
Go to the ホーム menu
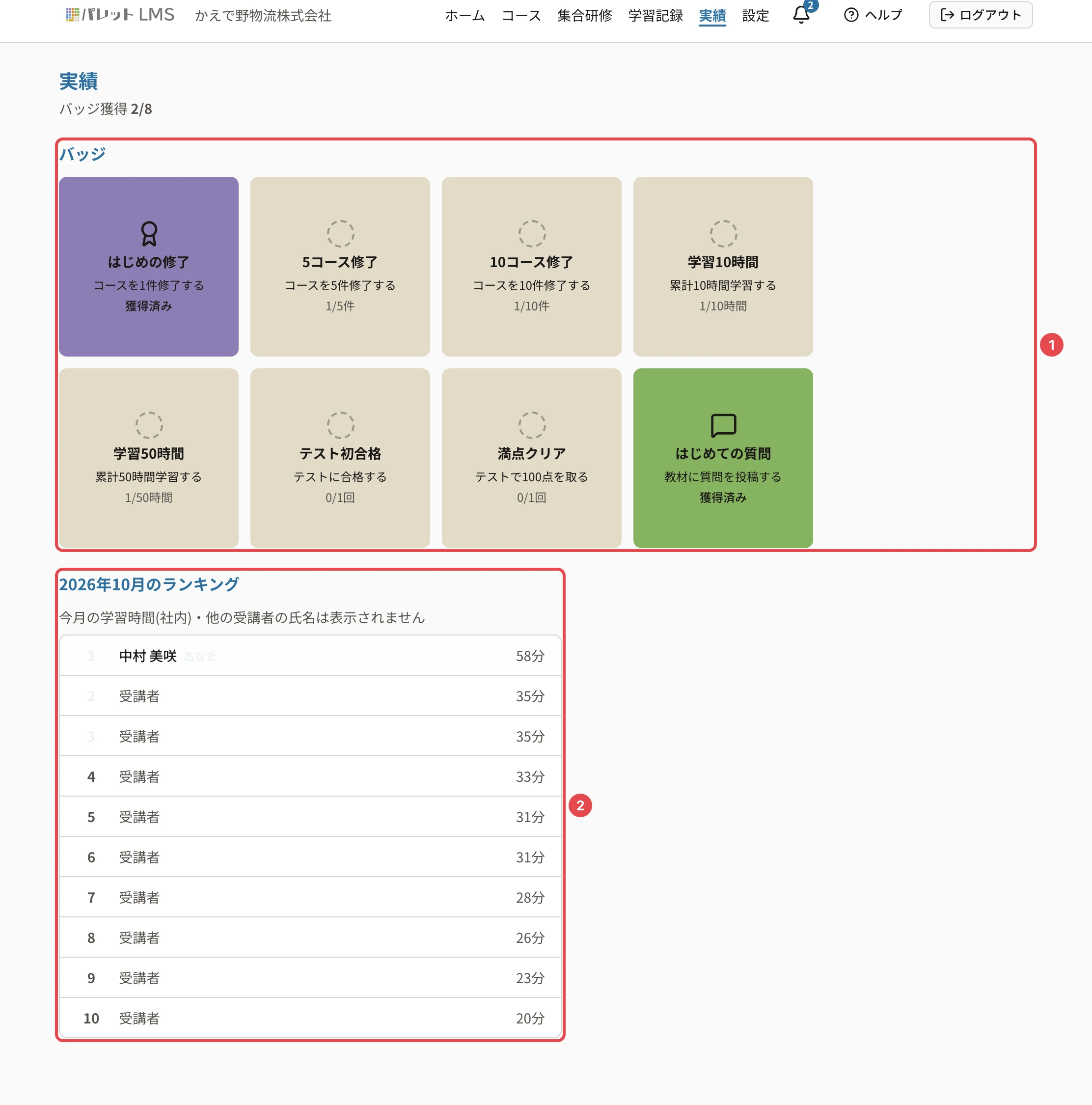click(465, 15)
